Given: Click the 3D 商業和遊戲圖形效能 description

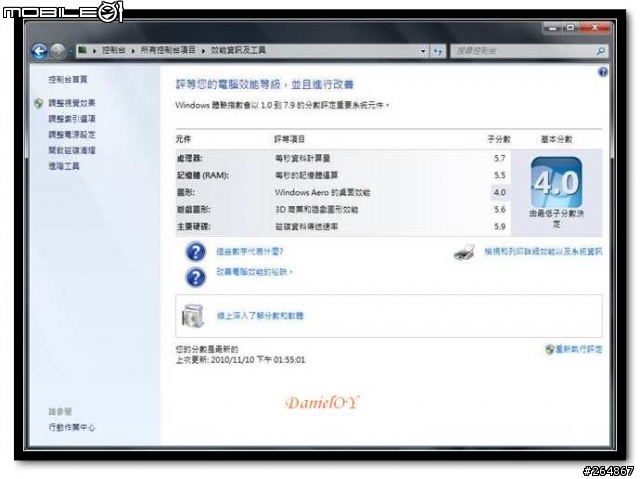Looking at the screenshot, I should point(316,210).
